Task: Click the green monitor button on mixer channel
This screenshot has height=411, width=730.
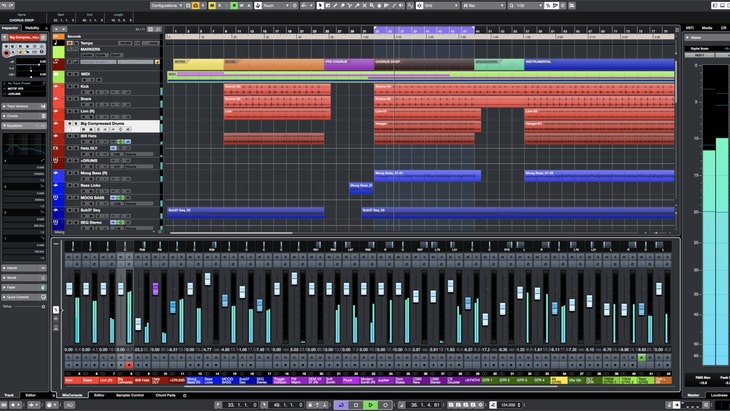Action: pyautogui.click(x=642, y=357)
